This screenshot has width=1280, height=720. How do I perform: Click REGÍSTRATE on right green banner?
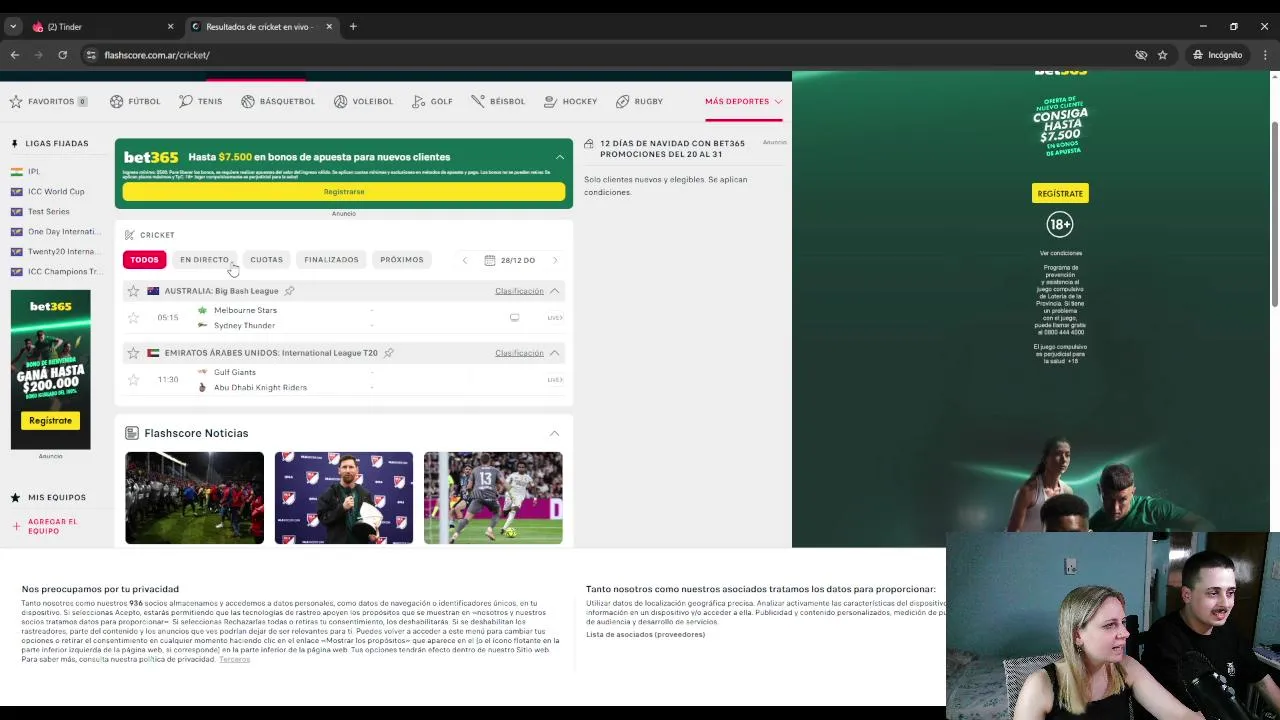point(1060,193)
